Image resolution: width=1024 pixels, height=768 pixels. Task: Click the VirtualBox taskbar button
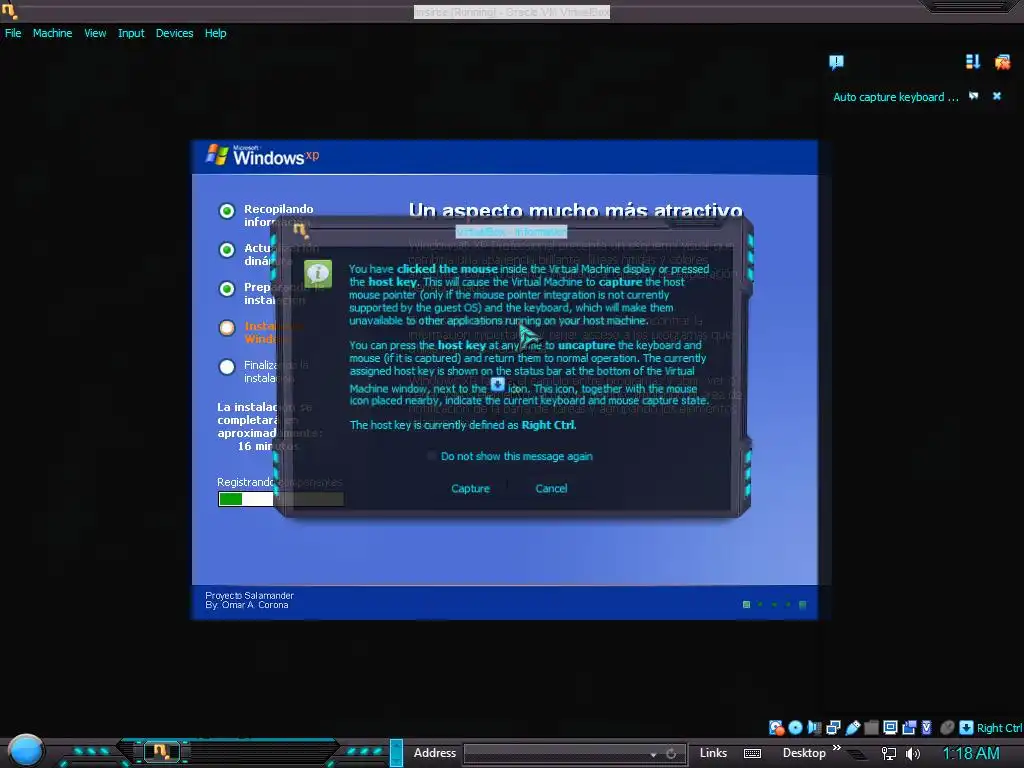[x=161, y=752]
